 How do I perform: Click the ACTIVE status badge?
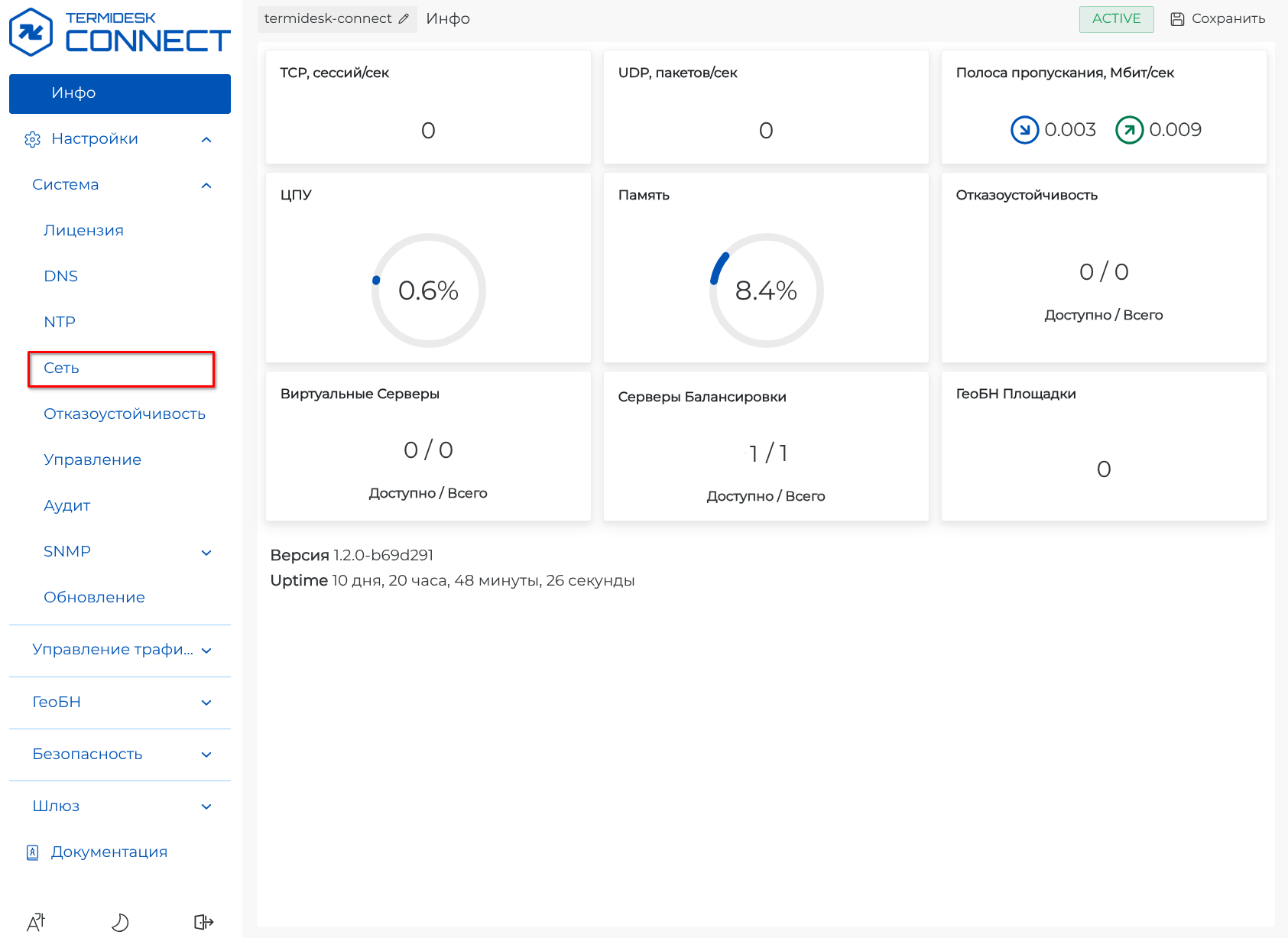click(1116, 19)
